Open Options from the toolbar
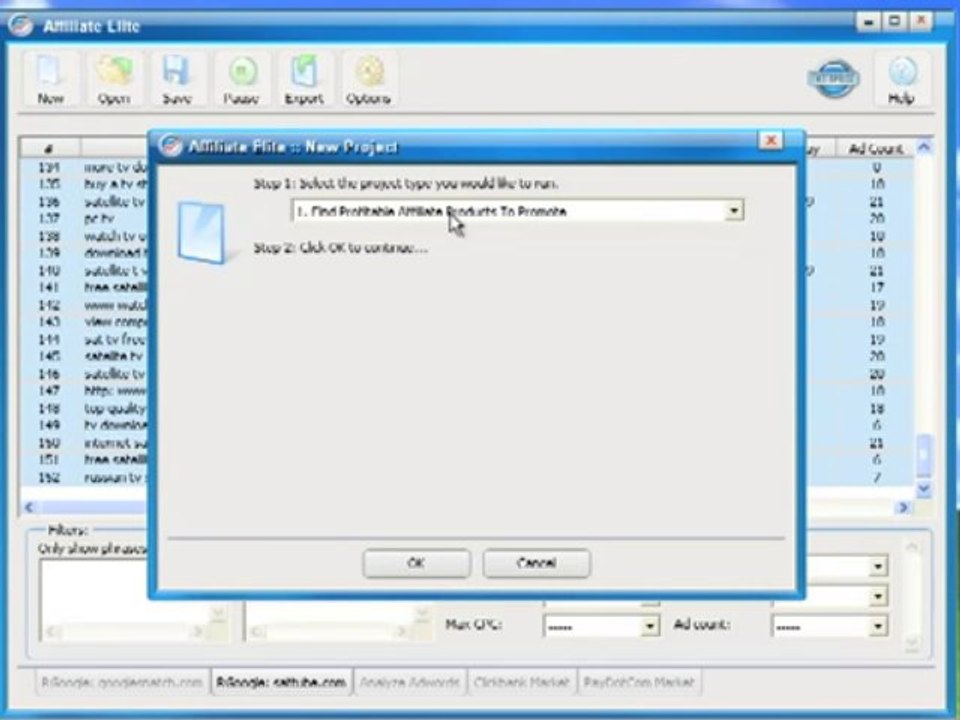960x720 pixels. 368,78
